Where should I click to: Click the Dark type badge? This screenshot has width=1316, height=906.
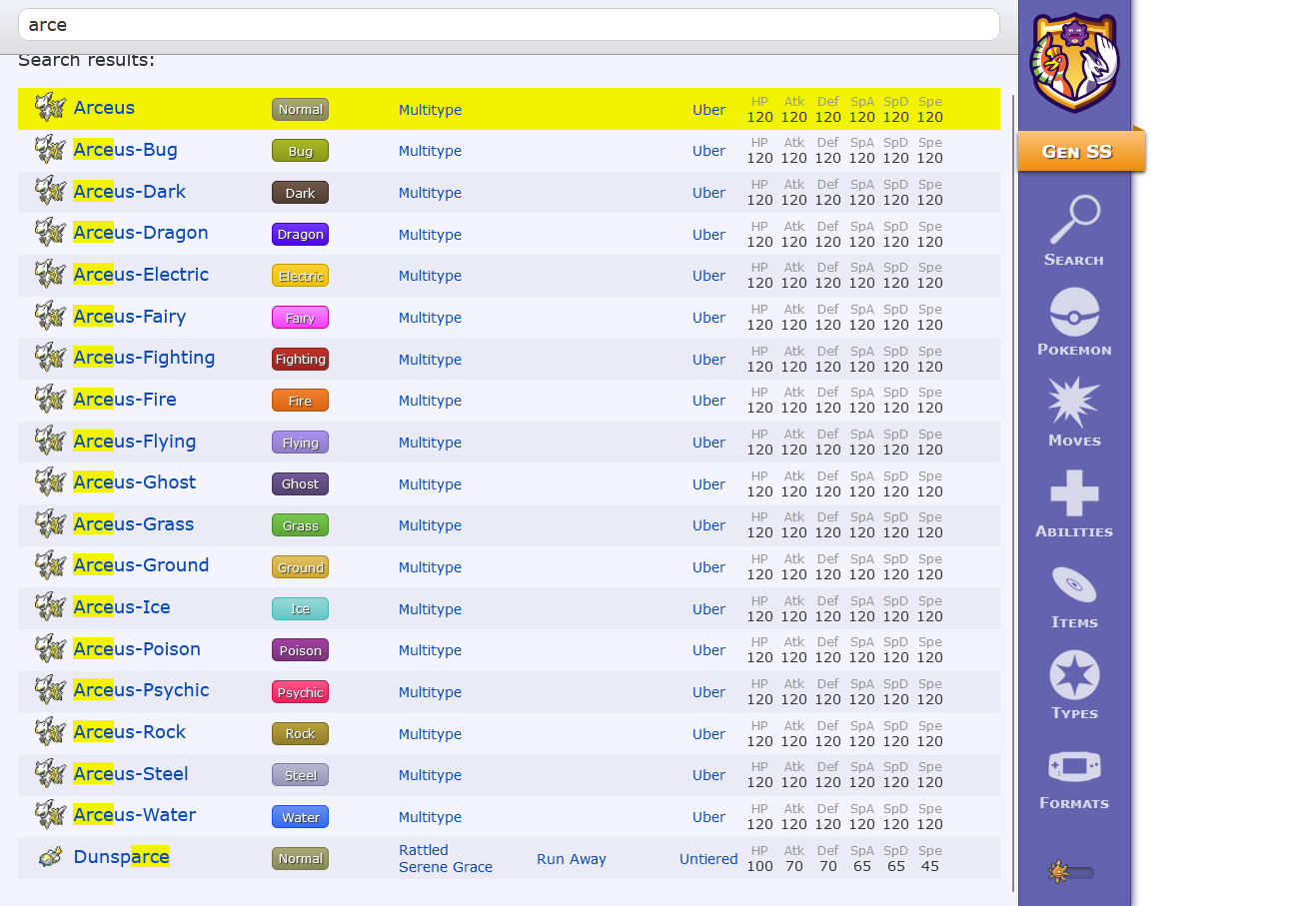tap(300, 193)
